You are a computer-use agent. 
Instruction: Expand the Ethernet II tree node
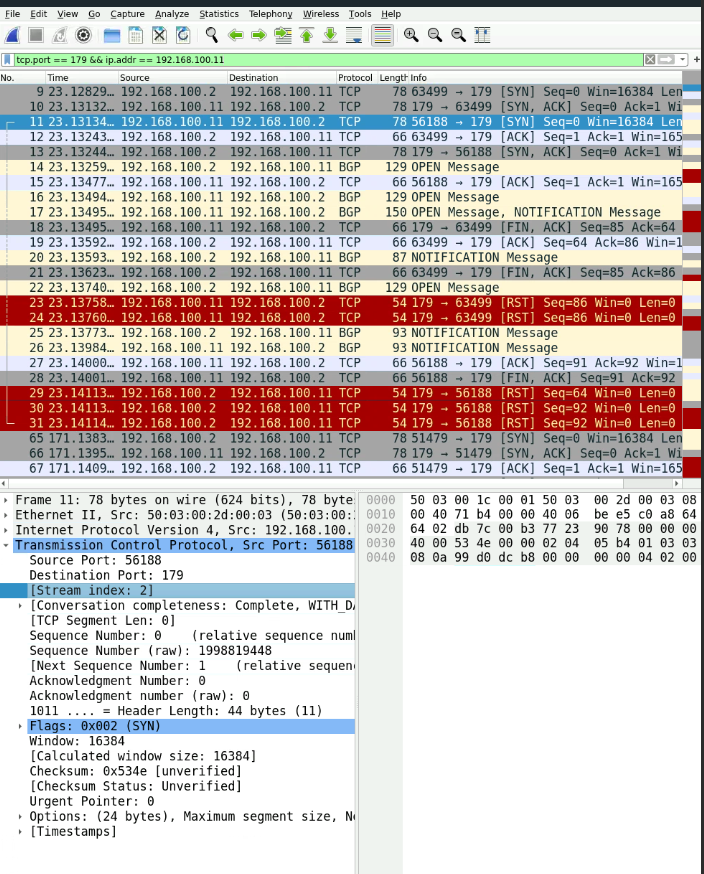[6, 515]
